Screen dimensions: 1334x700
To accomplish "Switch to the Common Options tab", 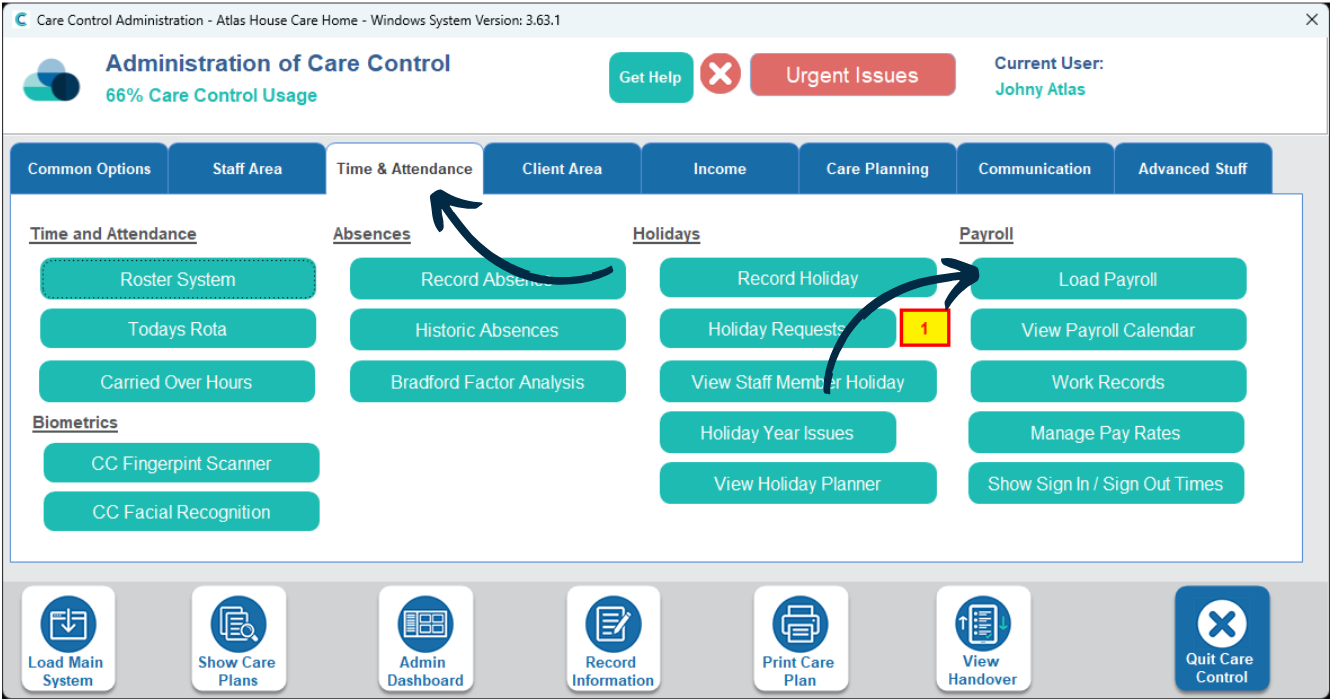I will tap(89, 169).
